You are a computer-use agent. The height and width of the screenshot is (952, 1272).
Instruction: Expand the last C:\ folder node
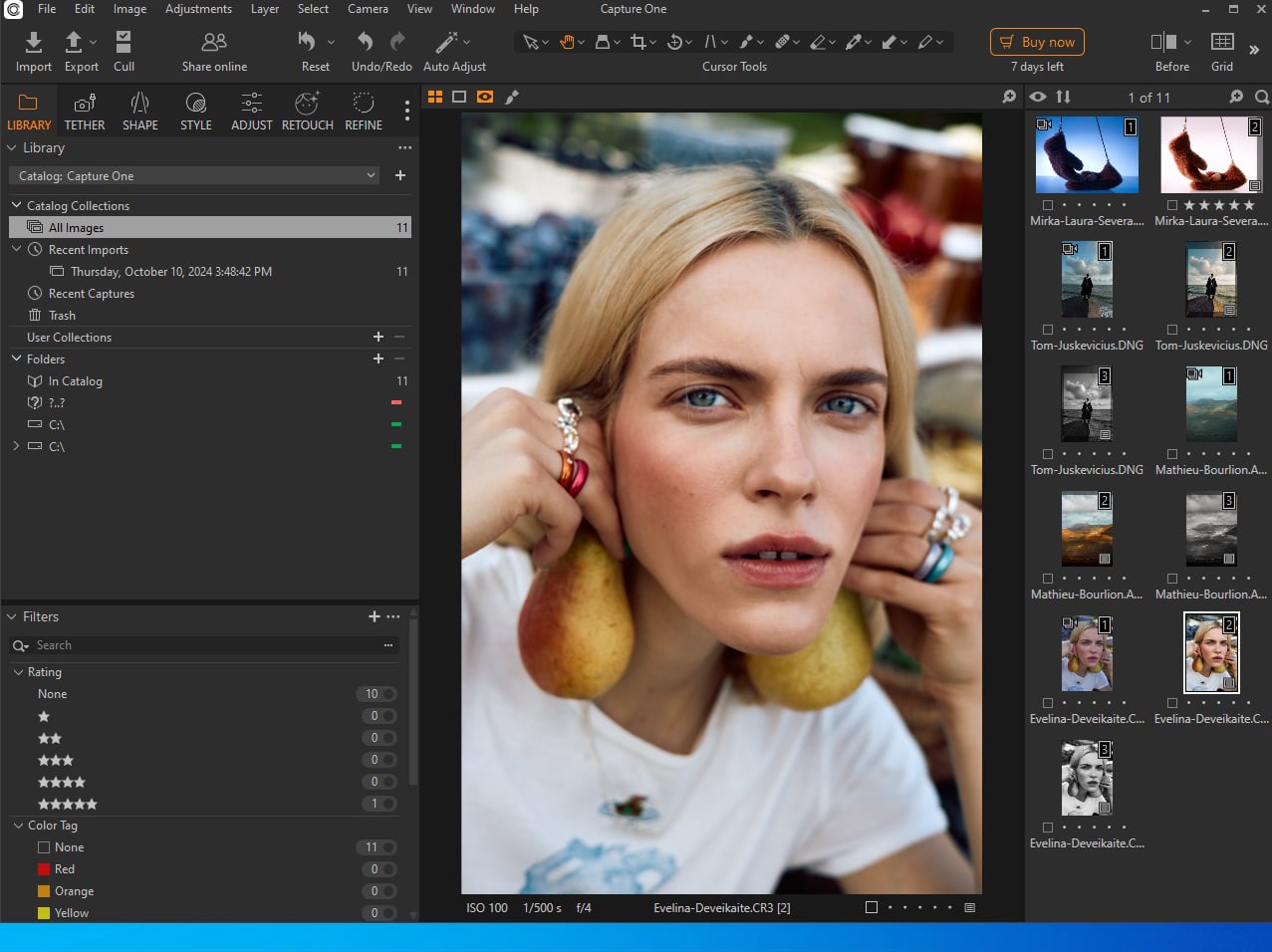tap(16, 446)
